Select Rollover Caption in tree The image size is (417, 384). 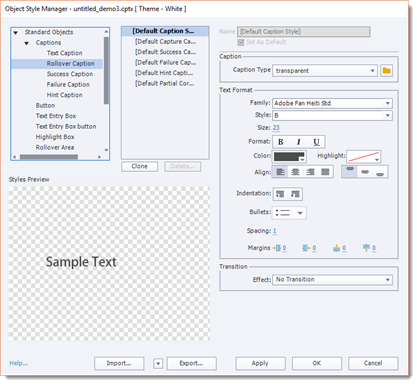click(70, 63)
